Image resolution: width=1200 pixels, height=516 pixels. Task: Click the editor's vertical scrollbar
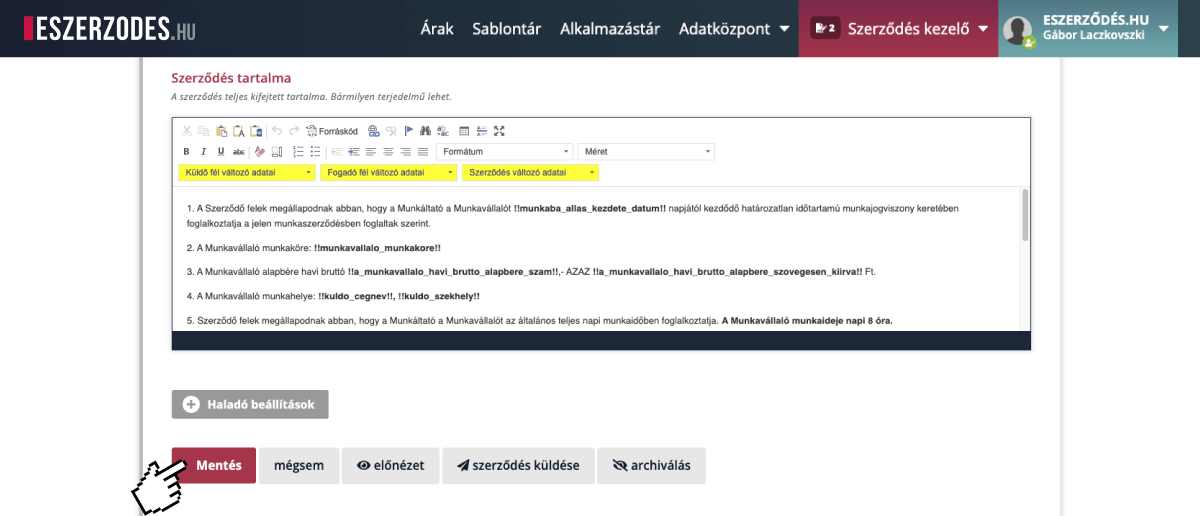1024,215
